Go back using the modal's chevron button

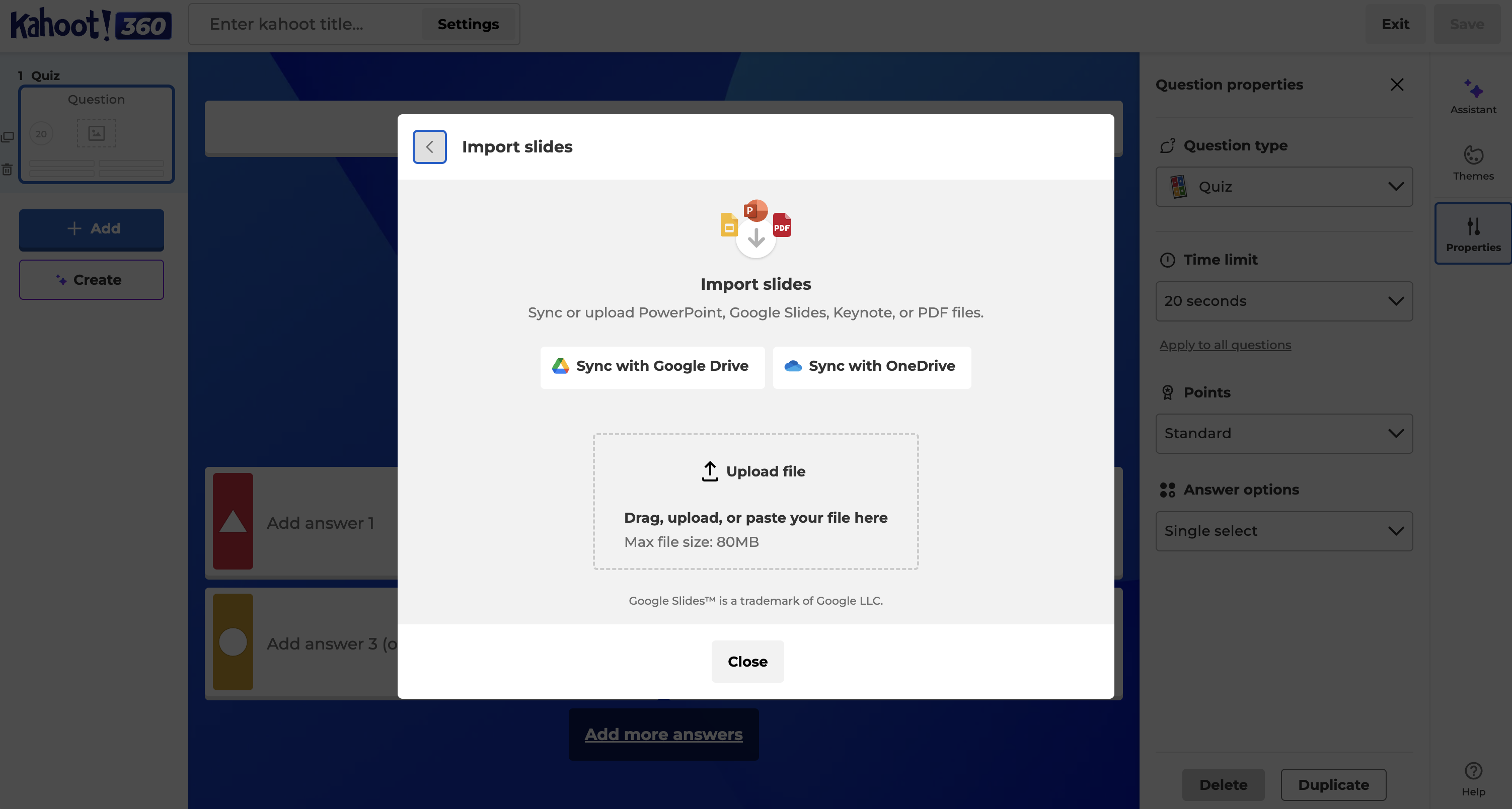pos(429,147)
